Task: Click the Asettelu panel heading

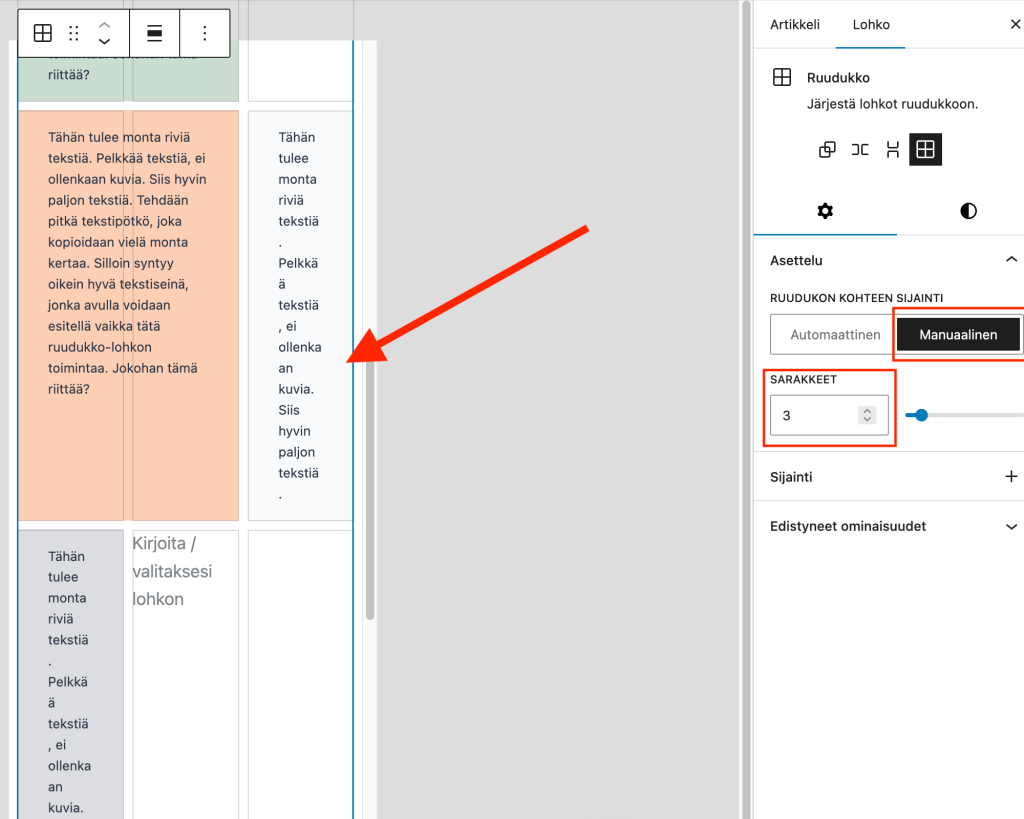Action: (796, 260)
